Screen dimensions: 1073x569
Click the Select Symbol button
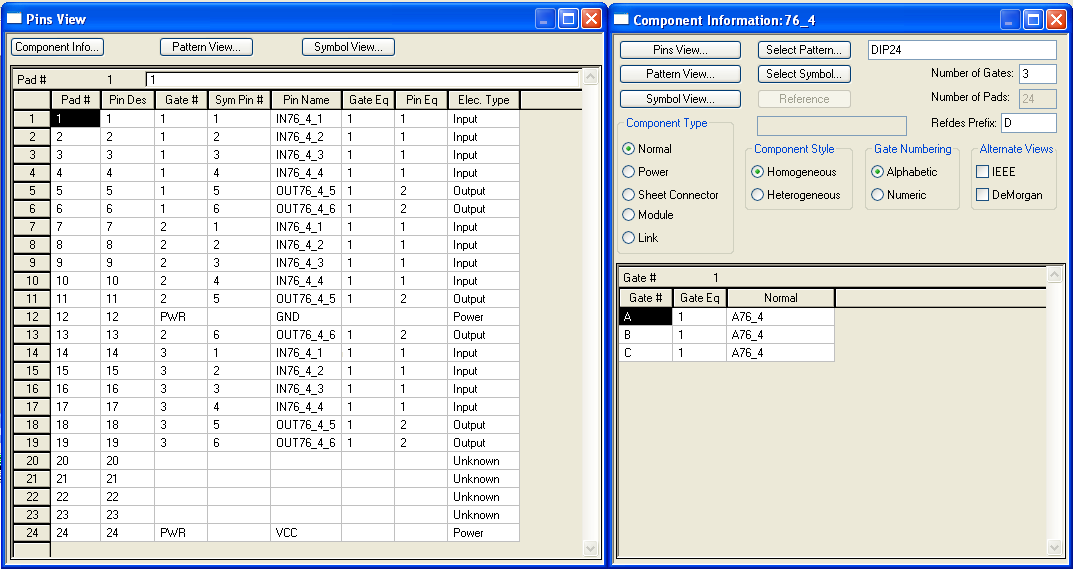click(x=803, y=74)
